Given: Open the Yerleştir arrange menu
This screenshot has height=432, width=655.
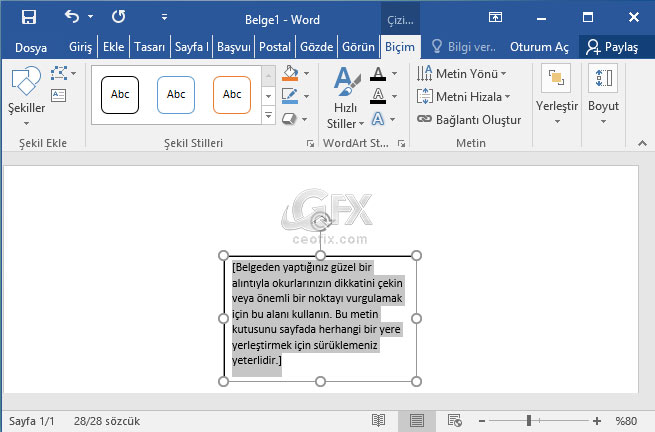Looking at the screenshot, I should [557, 95].
